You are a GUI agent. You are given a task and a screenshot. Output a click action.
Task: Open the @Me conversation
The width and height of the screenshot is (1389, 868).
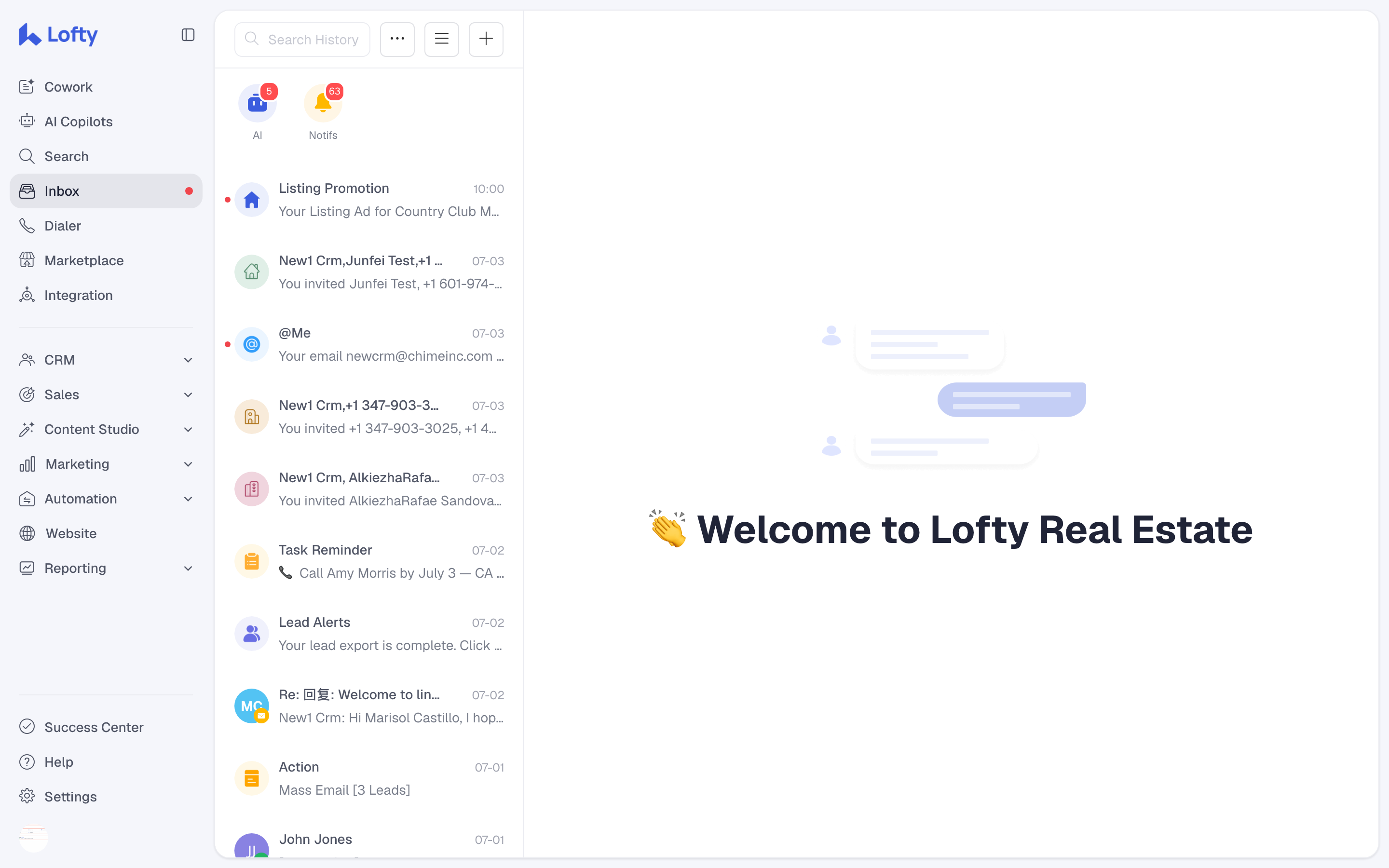pos(369,344)
